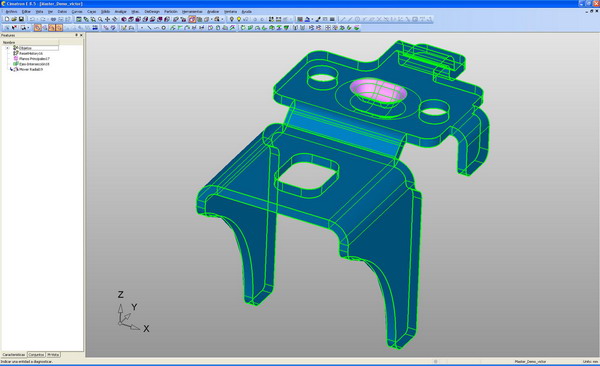Click the Save diskette icon
Viewport: 600px width, 366px height.
click(x=21, y=19)
